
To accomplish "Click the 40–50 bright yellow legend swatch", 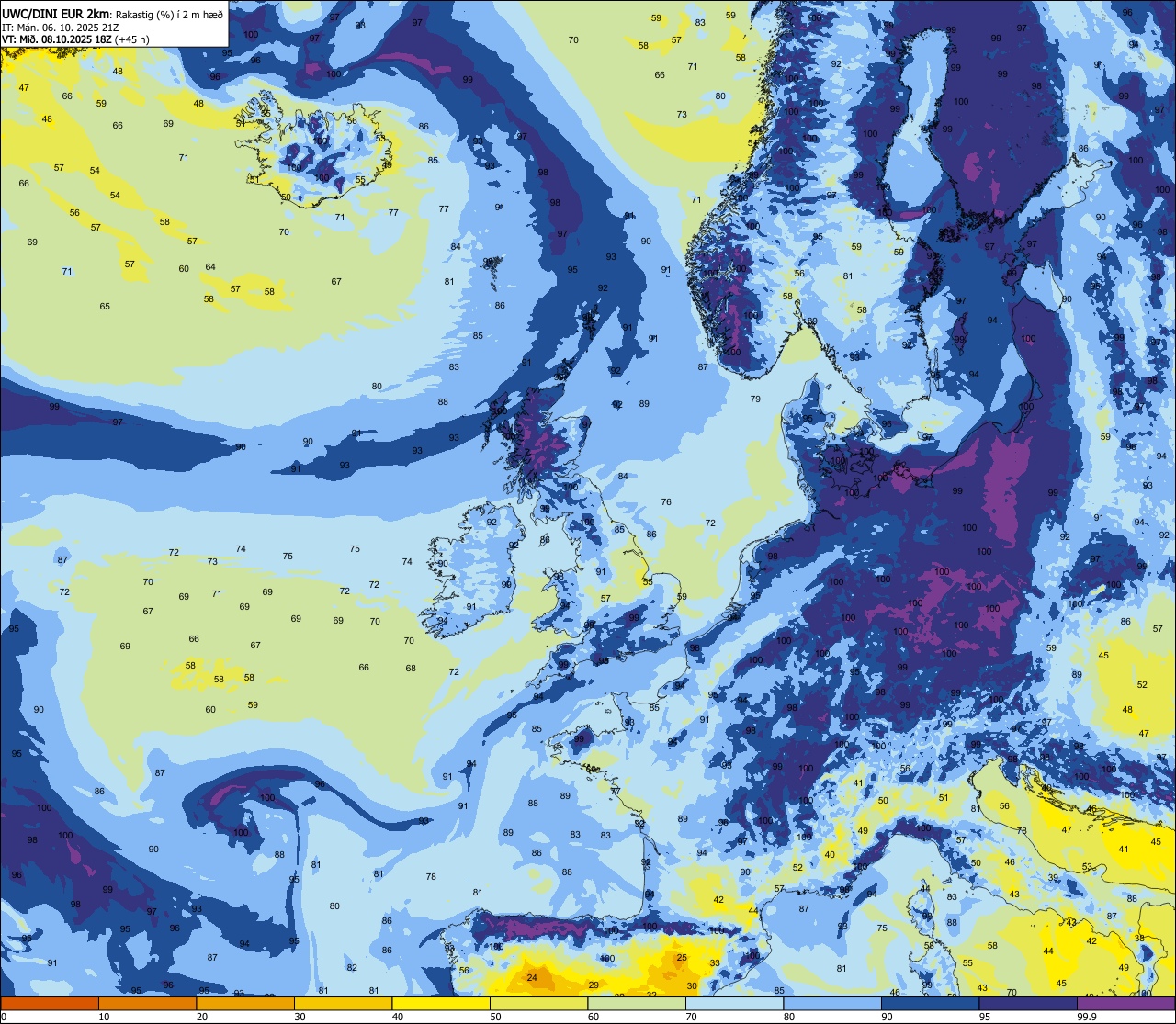I will pos(441,1003).
